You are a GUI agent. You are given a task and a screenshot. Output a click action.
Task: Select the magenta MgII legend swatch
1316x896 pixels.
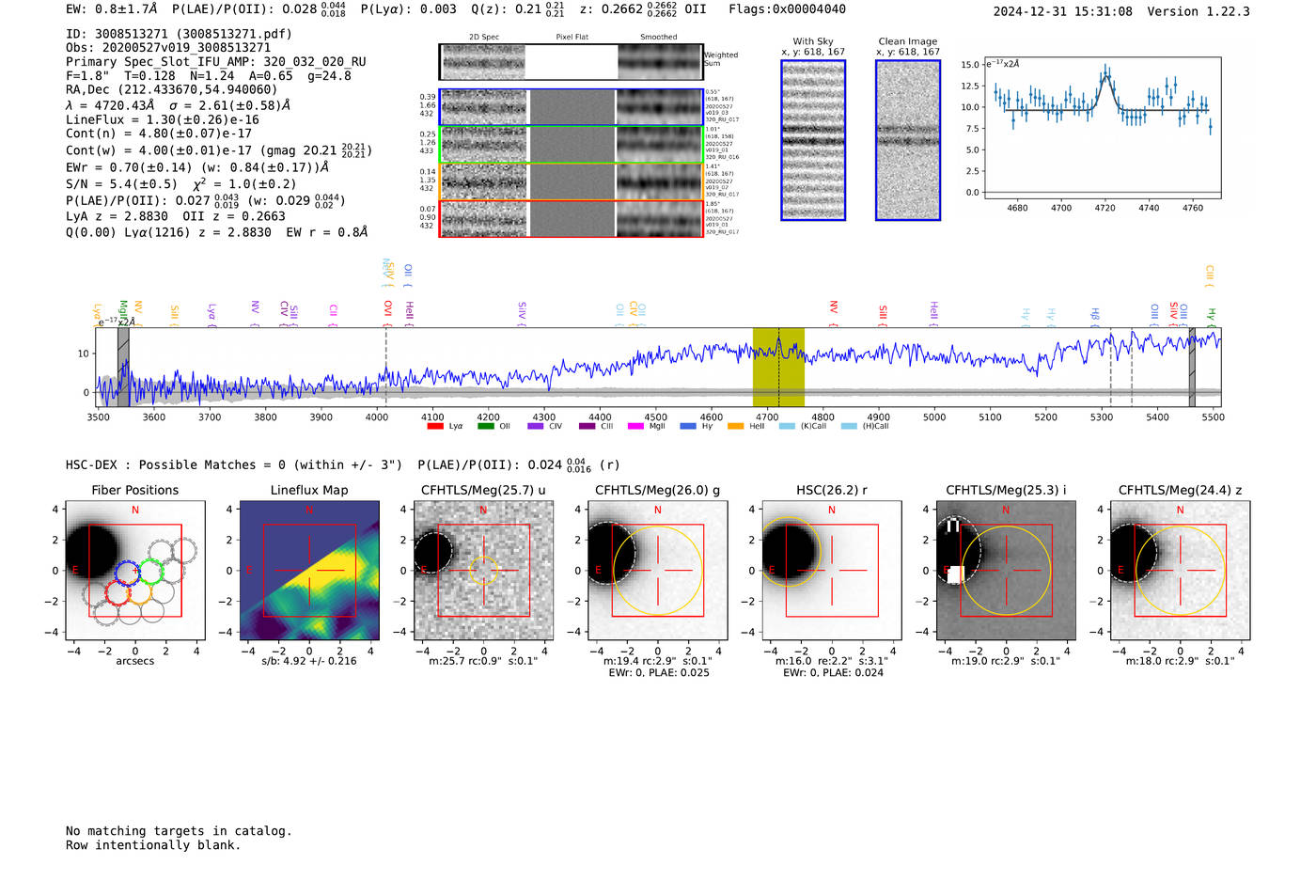[635, 426]
